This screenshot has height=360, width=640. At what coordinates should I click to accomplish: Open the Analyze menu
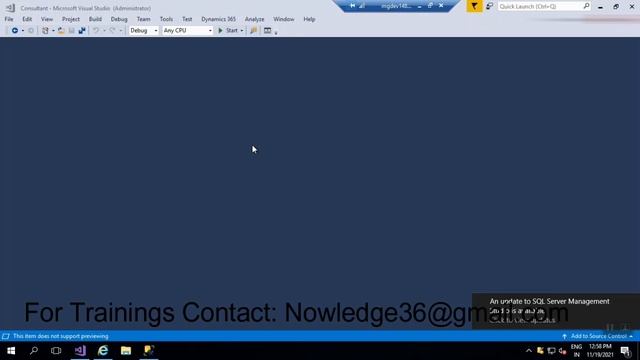(254, 19)
